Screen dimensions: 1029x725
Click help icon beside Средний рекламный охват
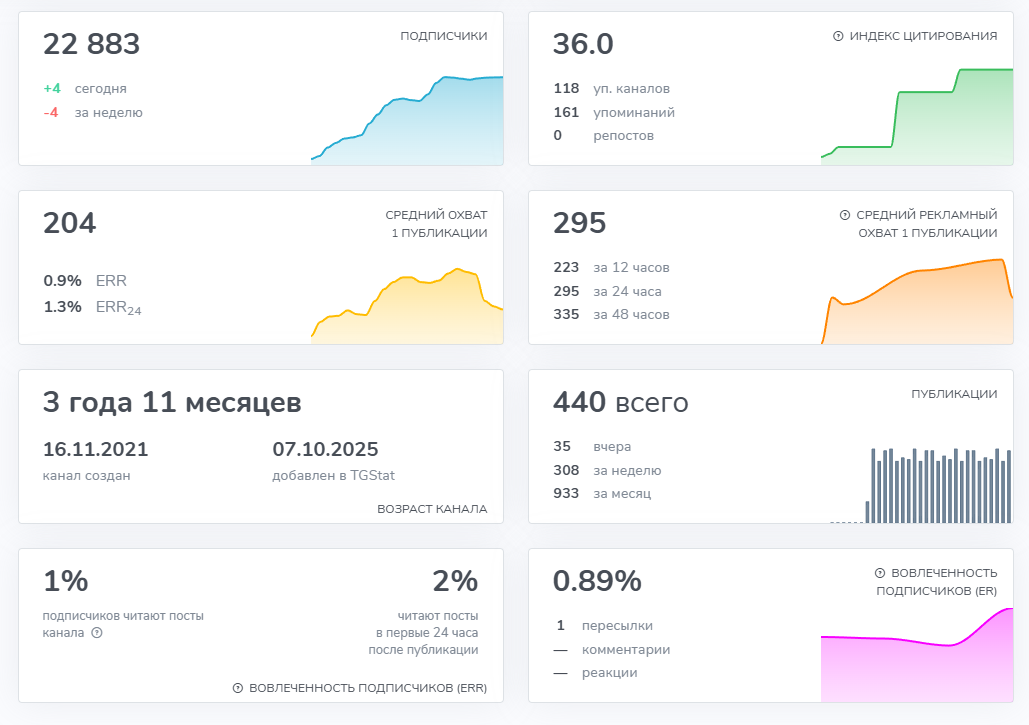(x=844, y=215)
